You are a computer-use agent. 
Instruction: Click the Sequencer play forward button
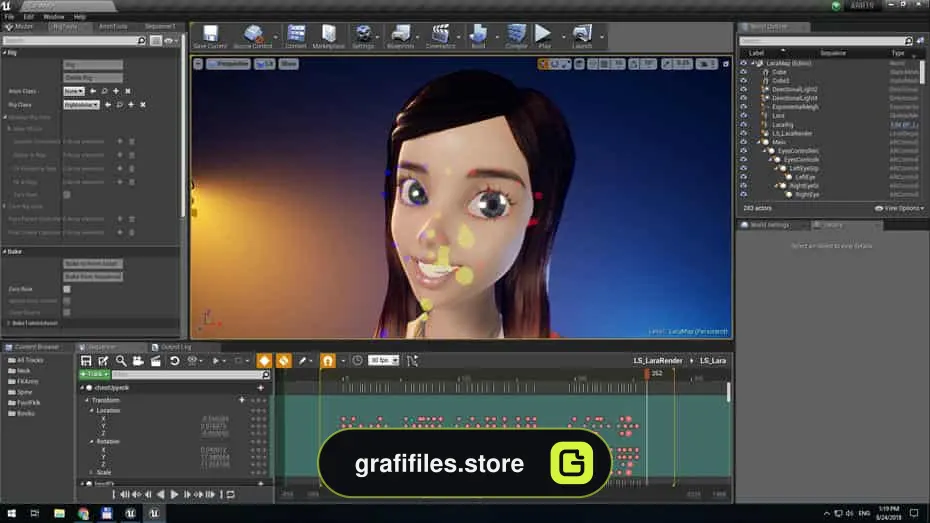click(x=174, y=494)
